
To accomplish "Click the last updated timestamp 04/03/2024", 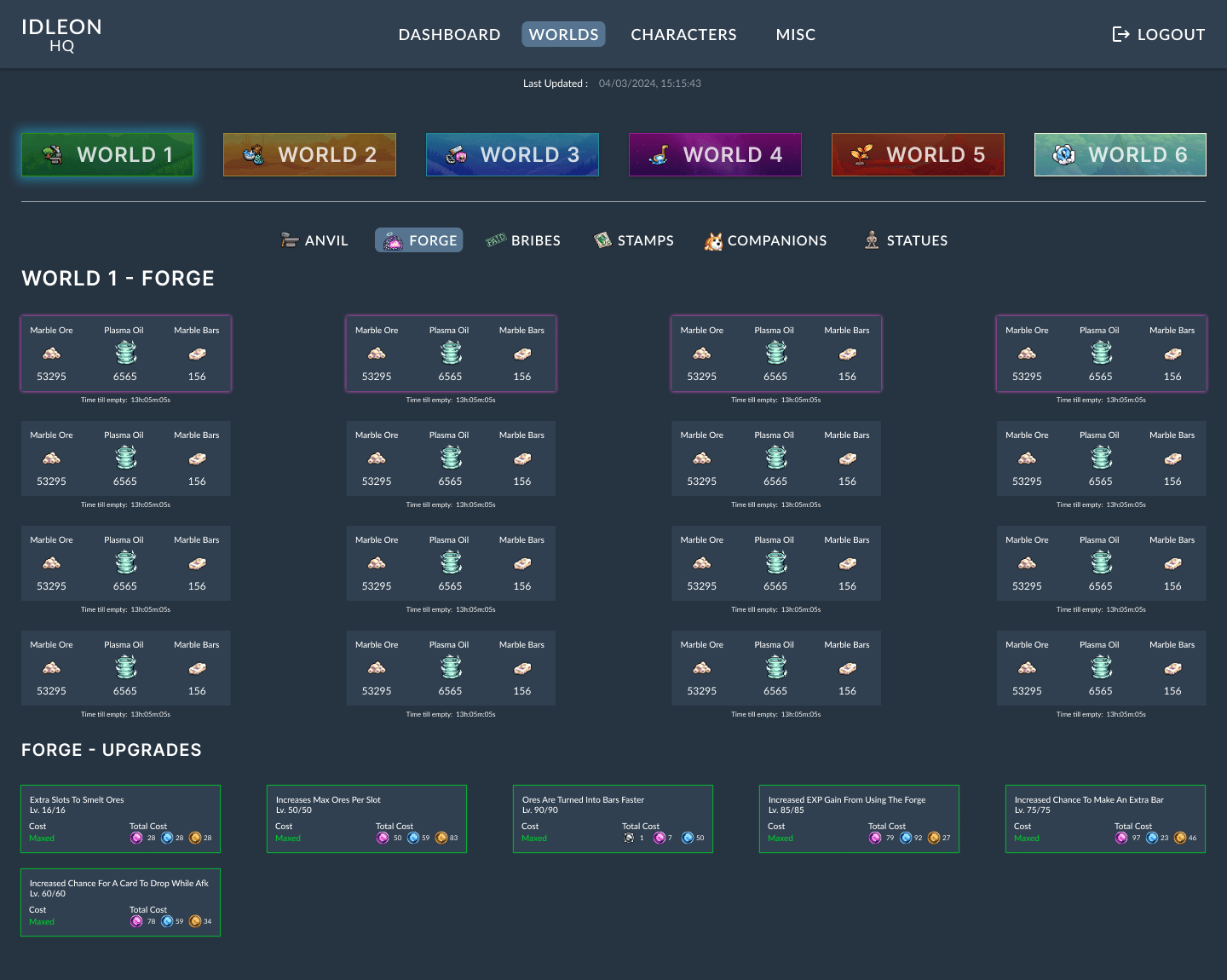I will click(650, 84).
